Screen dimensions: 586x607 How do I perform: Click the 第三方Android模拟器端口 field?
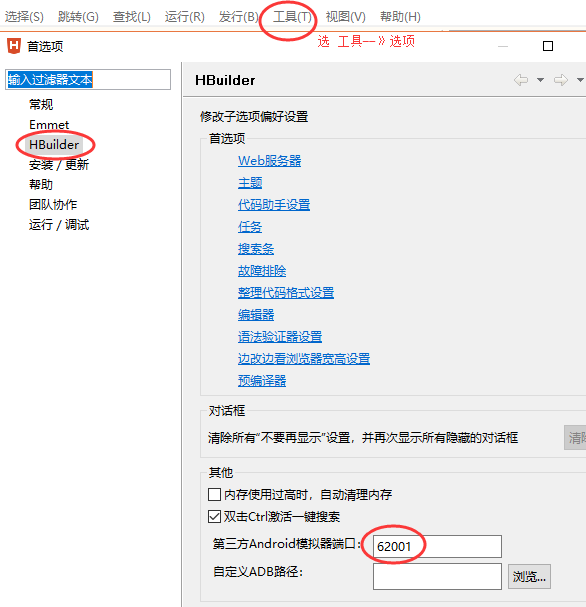click(x=437, y=546)
